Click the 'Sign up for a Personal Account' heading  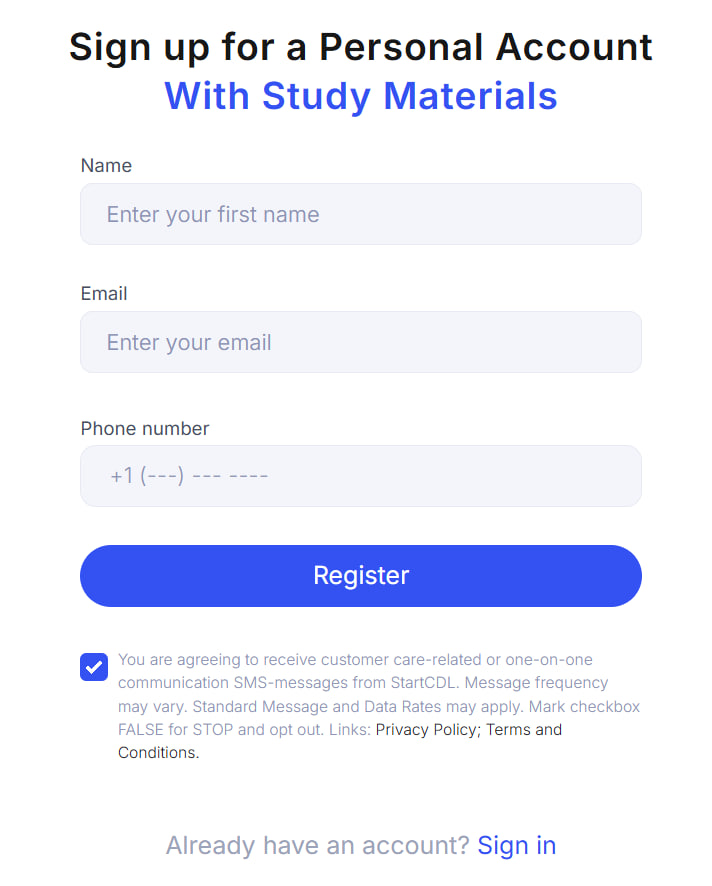click(360, 47)
